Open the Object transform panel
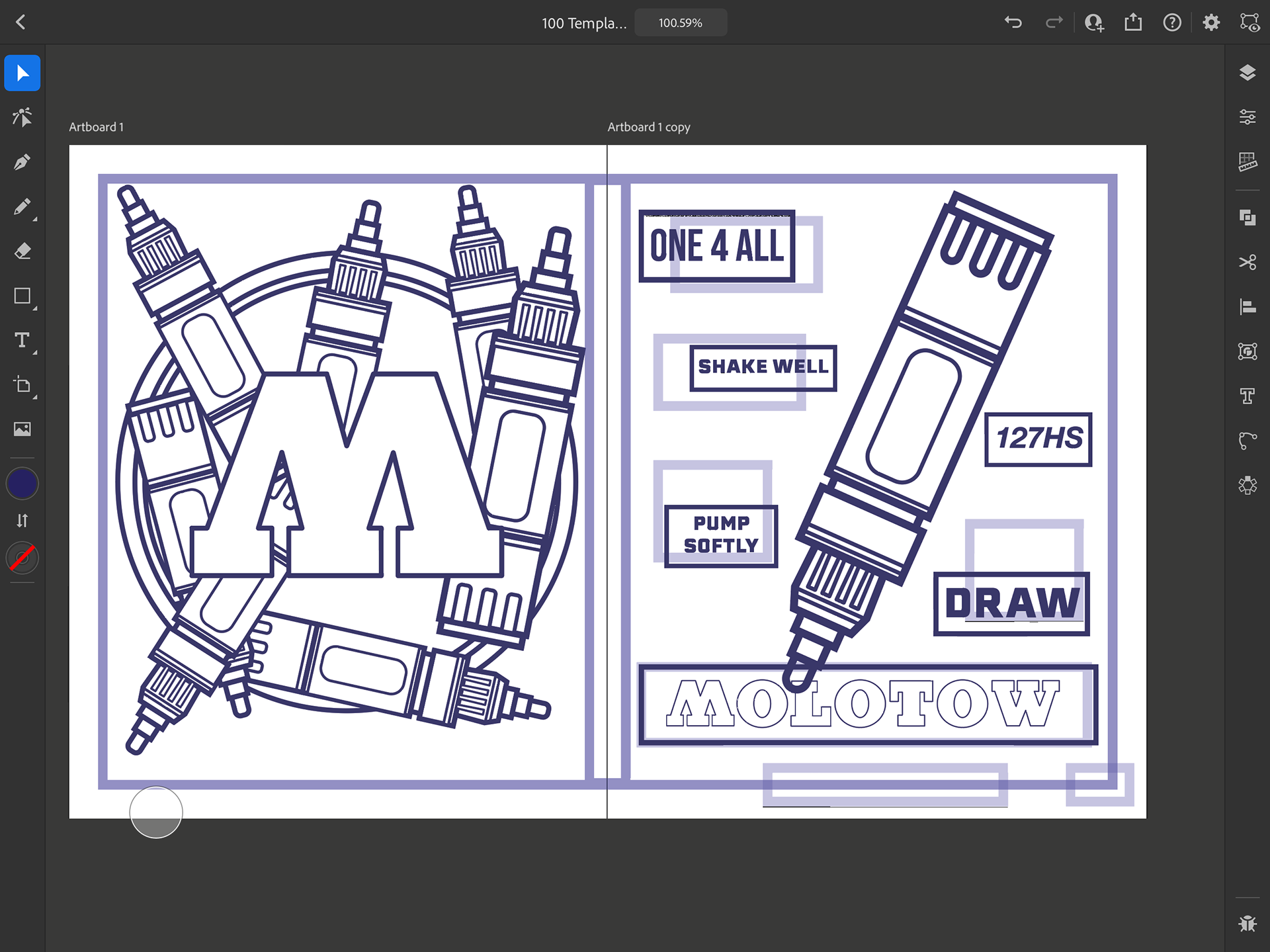1270x952 pixels. (1248, 351)
